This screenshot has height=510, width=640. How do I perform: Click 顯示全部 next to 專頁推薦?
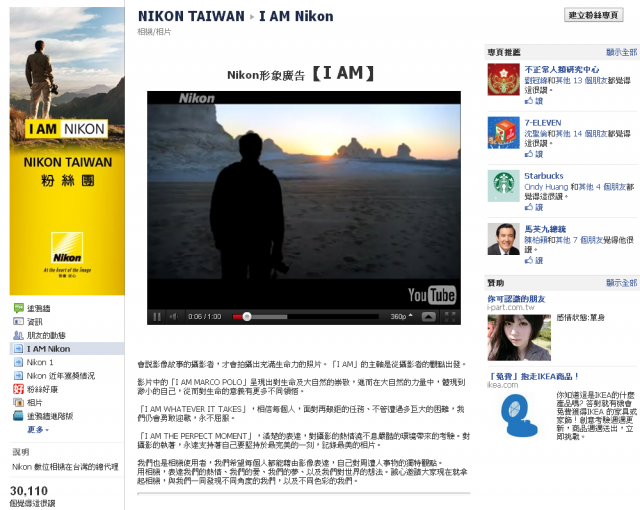(621, 52)
